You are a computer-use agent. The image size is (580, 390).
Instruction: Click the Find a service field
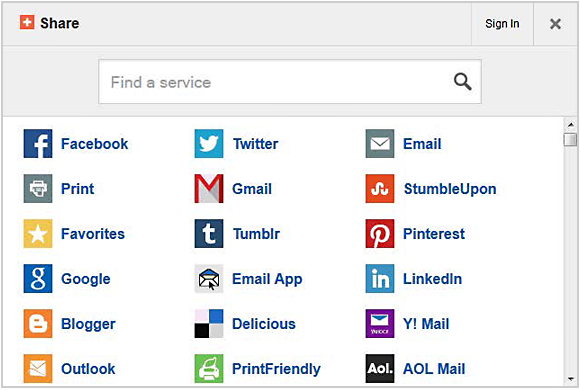[x=290, y=82]
